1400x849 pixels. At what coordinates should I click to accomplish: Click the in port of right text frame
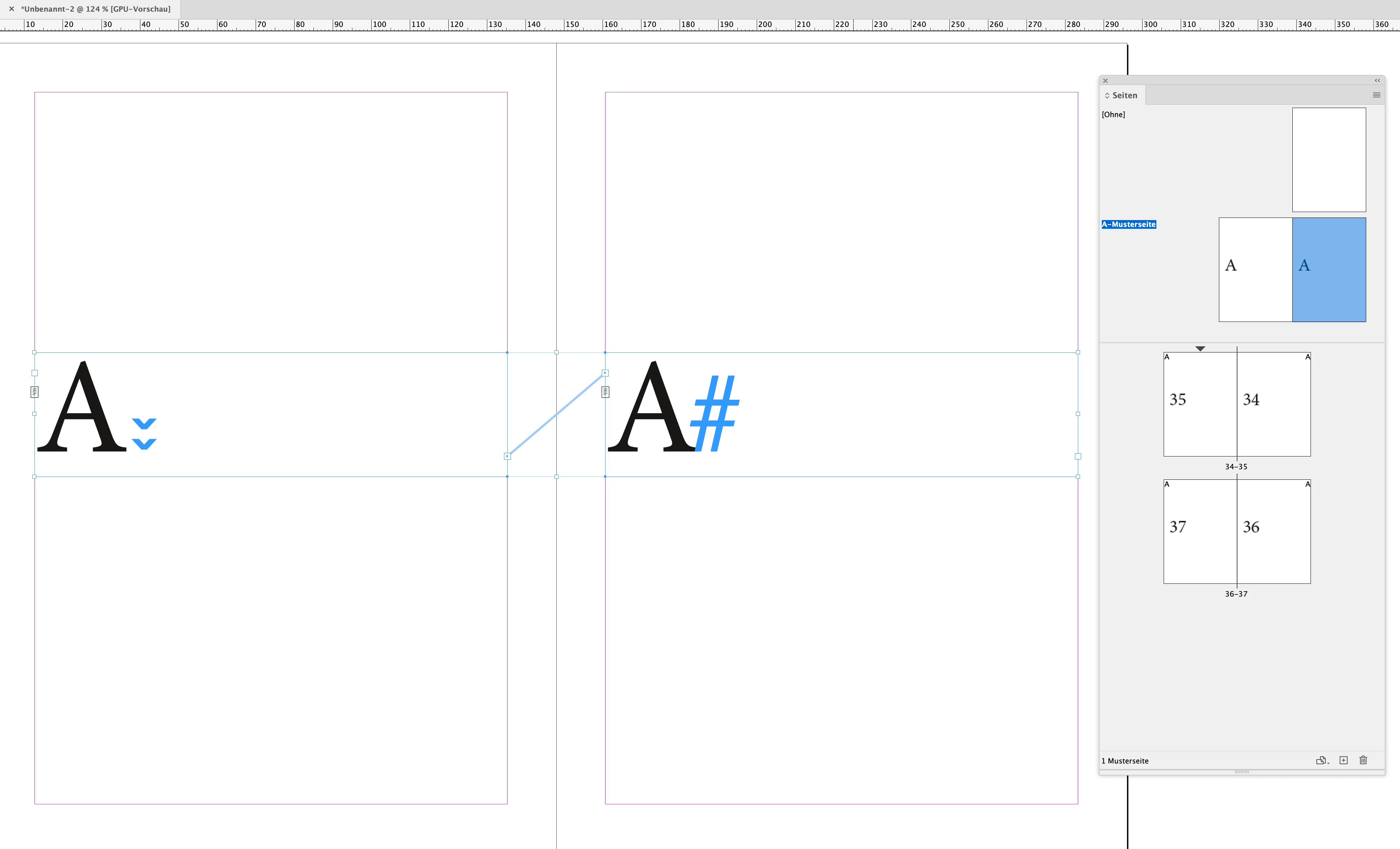605,373
